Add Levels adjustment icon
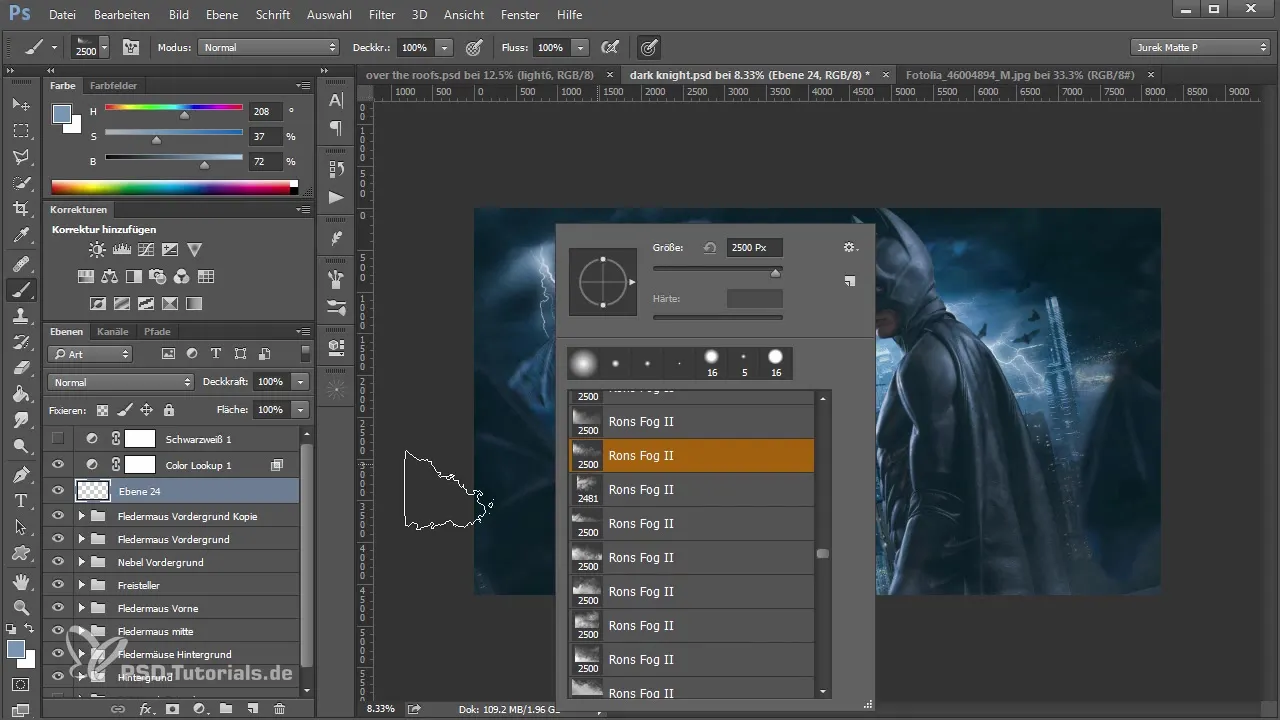1280x720 pixels. pyautogui.click(x=122, y=250)
